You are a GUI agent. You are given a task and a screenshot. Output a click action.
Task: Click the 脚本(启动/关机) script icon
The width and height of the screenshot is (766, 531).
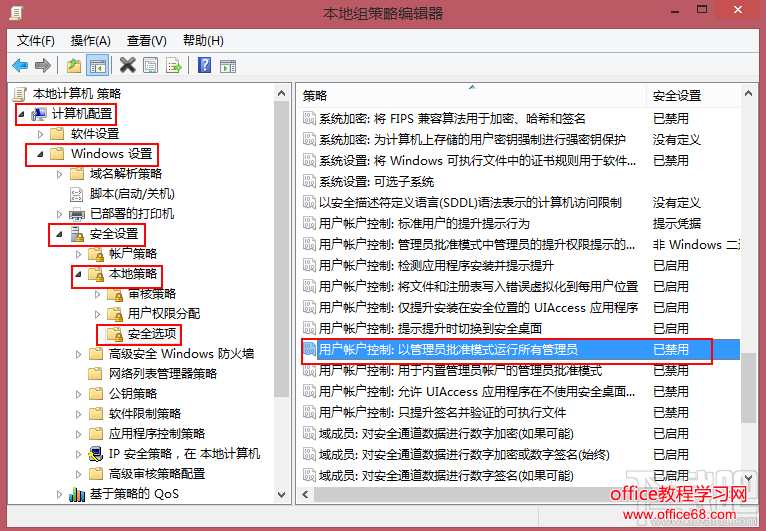click(x=77, y=194)
